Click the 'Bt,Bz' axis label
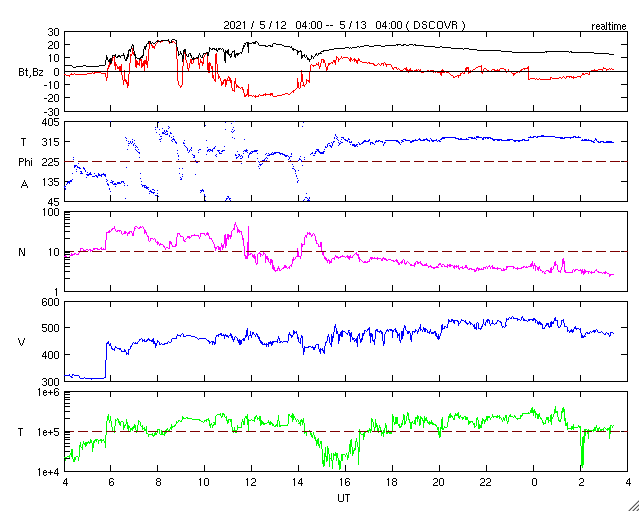640x512 pixels. coord(31,71)
